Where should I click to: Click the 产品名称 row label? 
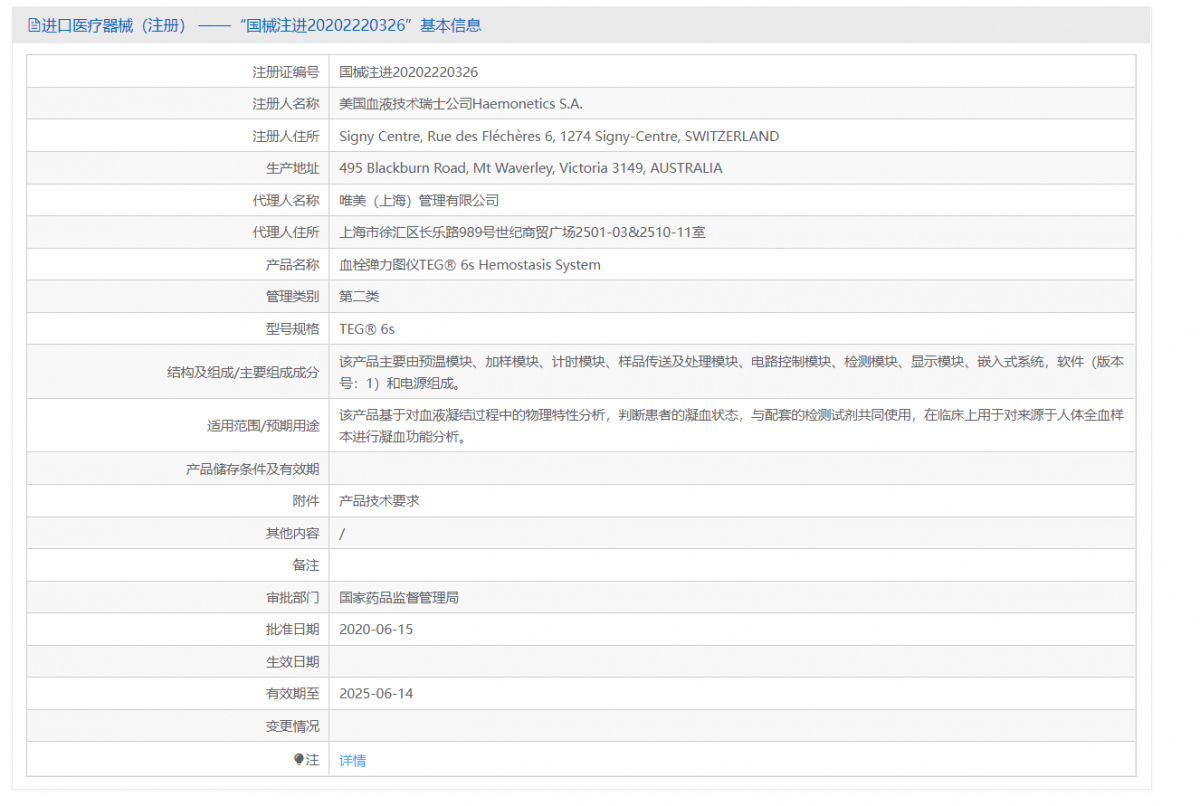click(x=293, y=265)
